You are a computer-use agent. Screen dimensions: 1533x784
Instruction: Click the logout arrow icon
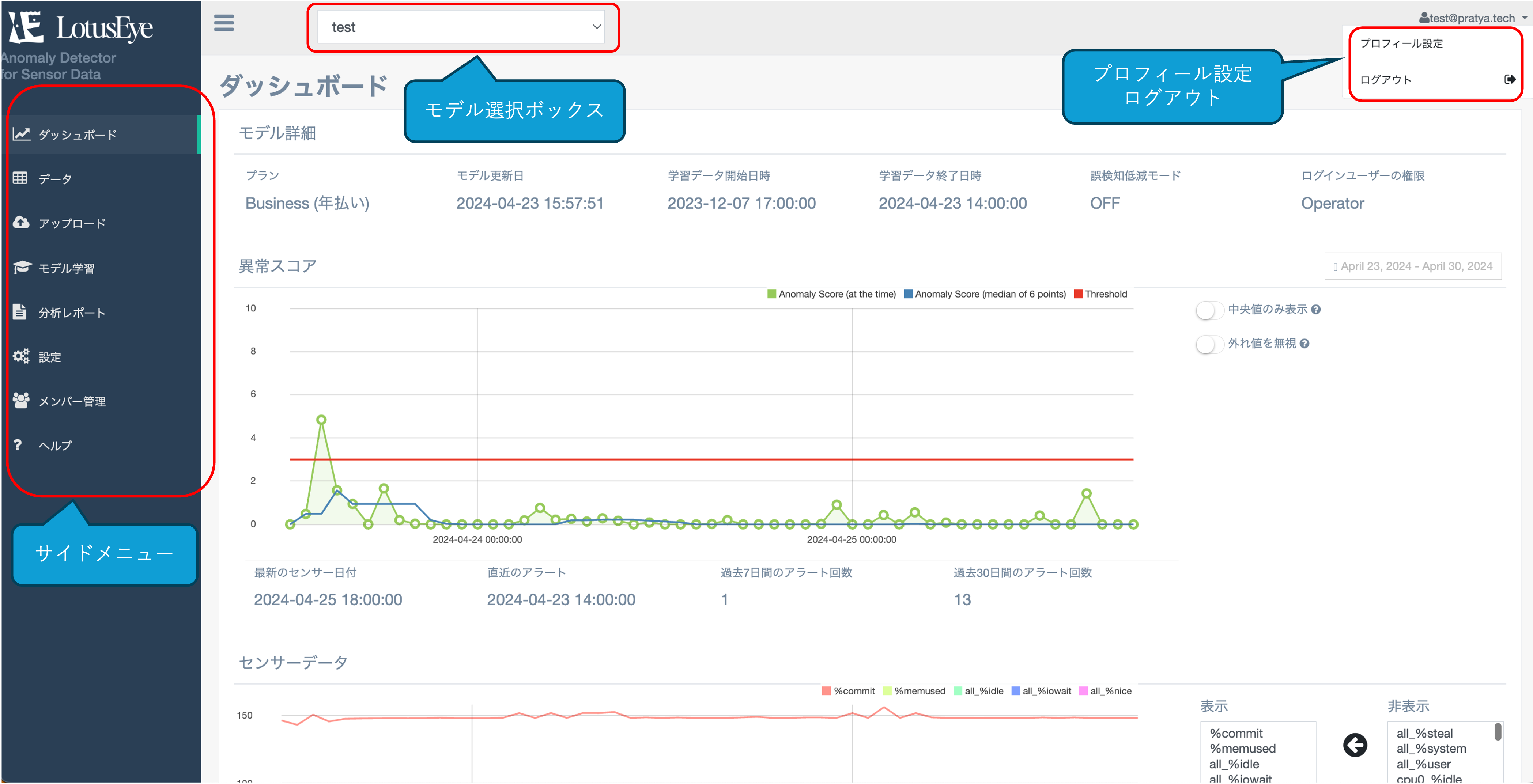[x=1510, y=79]
